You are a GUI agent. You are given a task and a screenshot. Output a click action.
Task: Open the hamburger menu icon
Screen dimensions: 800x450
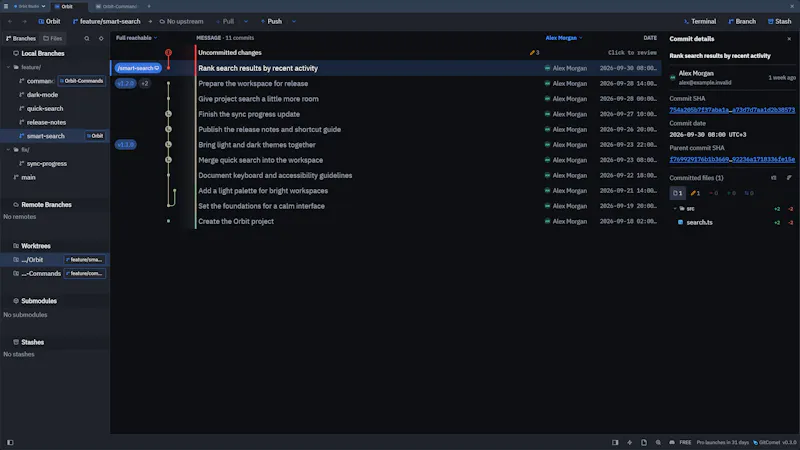pyautogui.click(x=6, y=6)
